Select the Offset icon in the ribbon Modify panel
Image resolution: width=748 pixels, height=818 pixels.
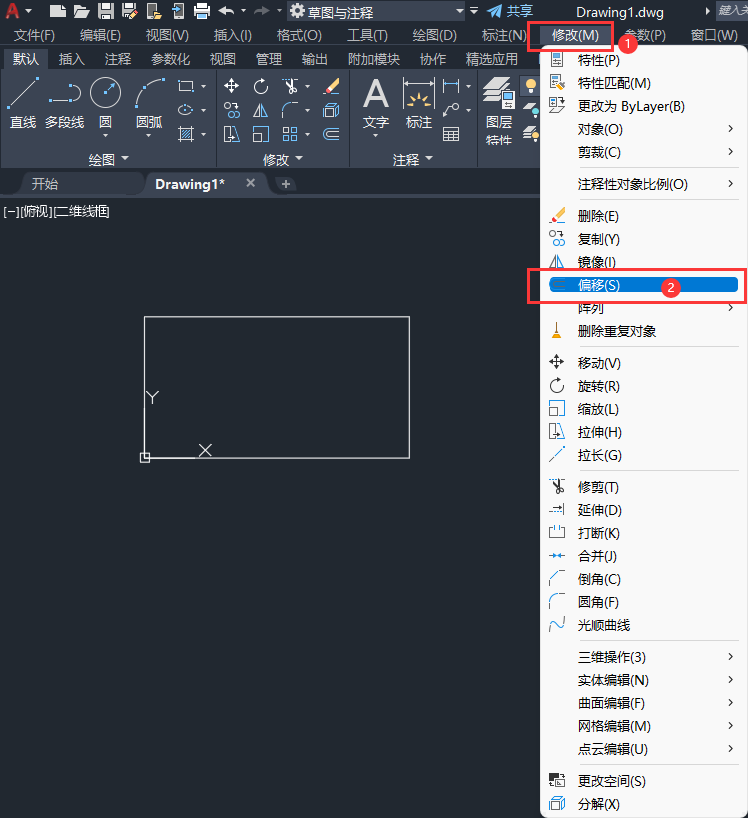tap(332, 134)
